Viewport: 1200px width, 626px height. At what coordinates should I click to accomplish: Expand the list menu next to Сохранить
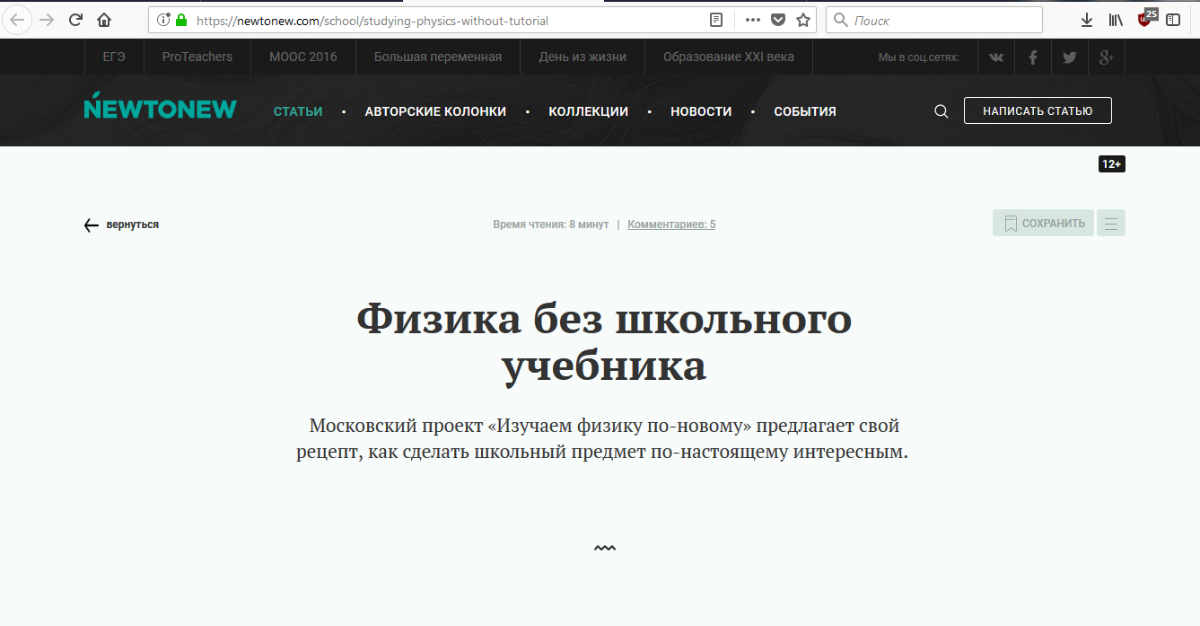(x=1111, y=223)
